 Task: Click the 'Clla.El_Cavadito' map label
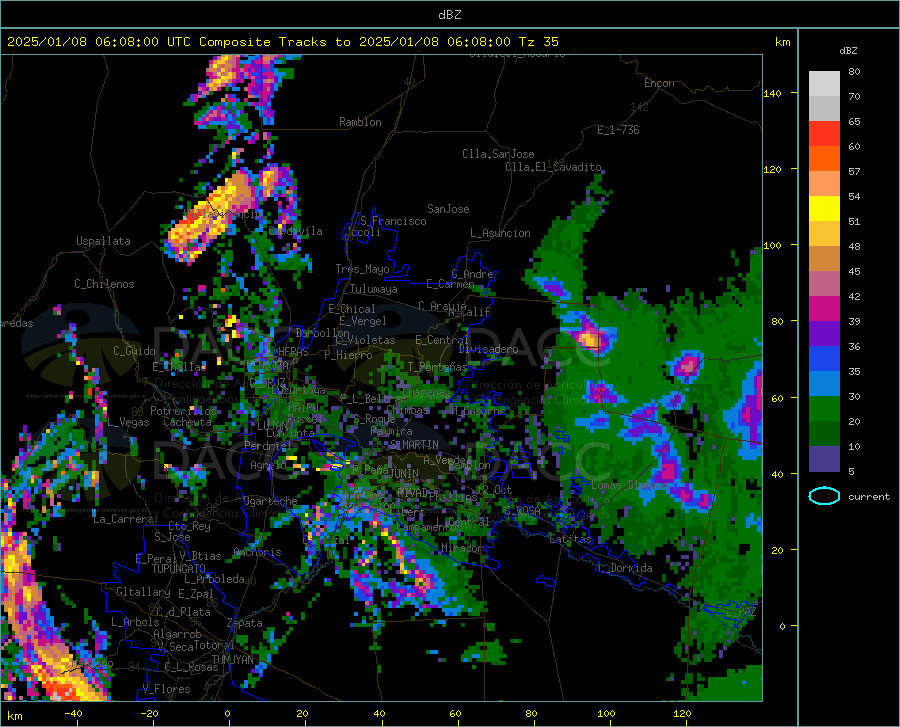coord(553,167)
